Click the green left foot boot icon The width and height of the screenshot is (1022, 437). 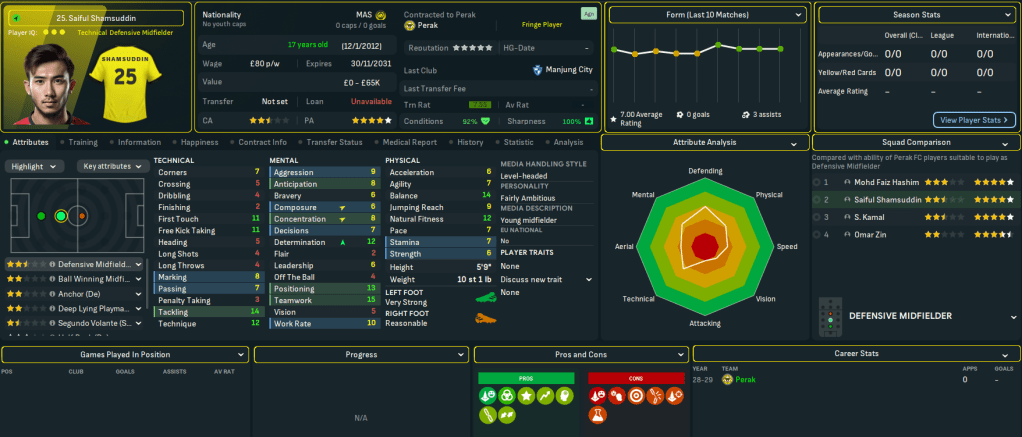pyautogui.click(x=483, y=296)
